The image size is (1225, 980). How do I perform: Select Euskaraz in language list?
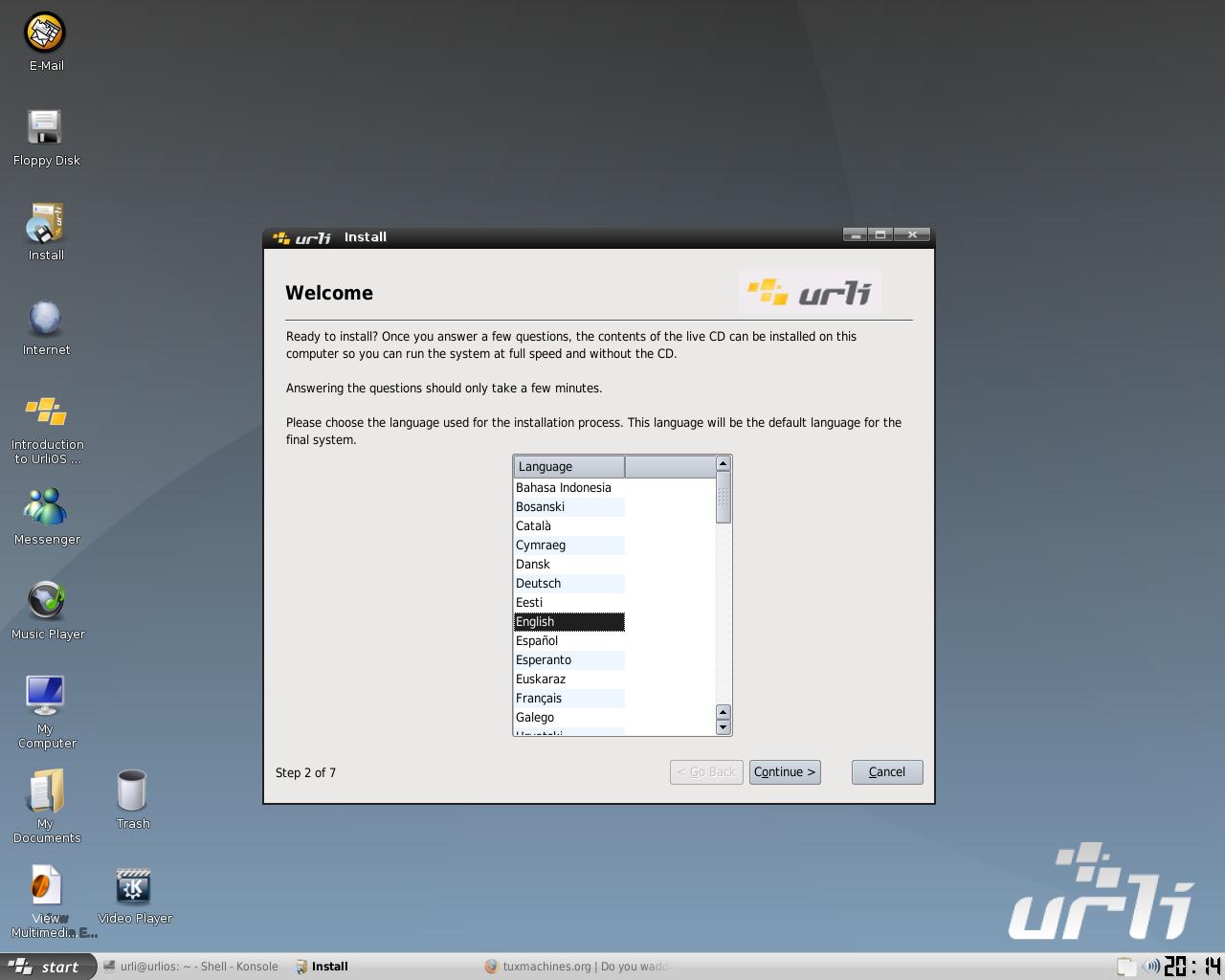tap(568, 679)
